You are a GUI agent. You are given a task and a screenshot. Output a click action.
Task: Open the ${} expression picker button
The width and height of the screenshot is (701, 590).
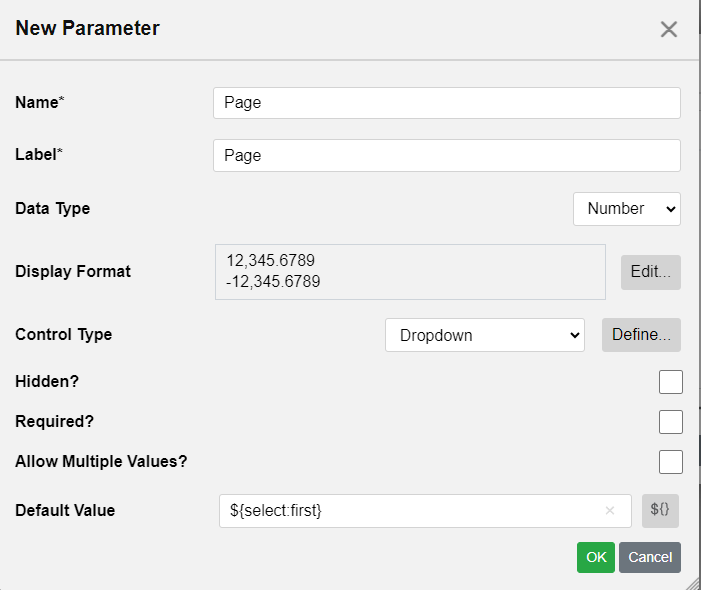coord(660,510)
